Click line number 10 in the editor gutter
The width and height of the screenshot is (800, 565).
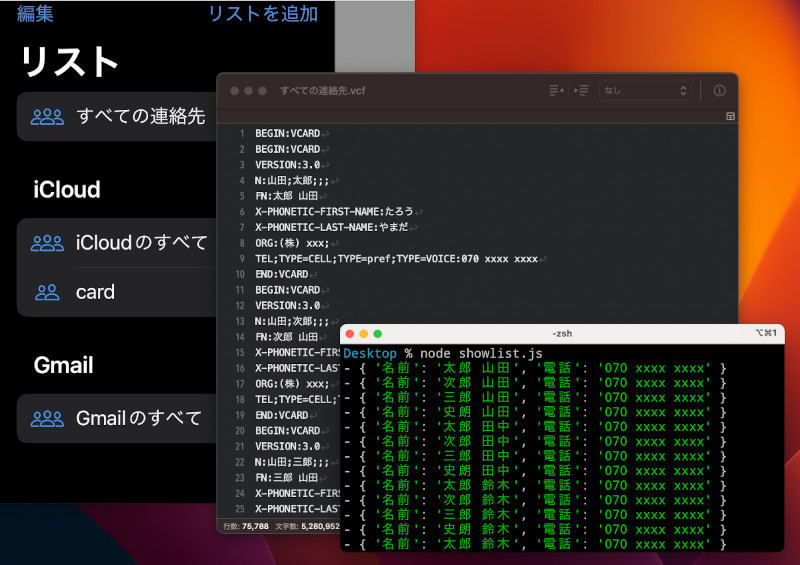(x=240, y=274)
